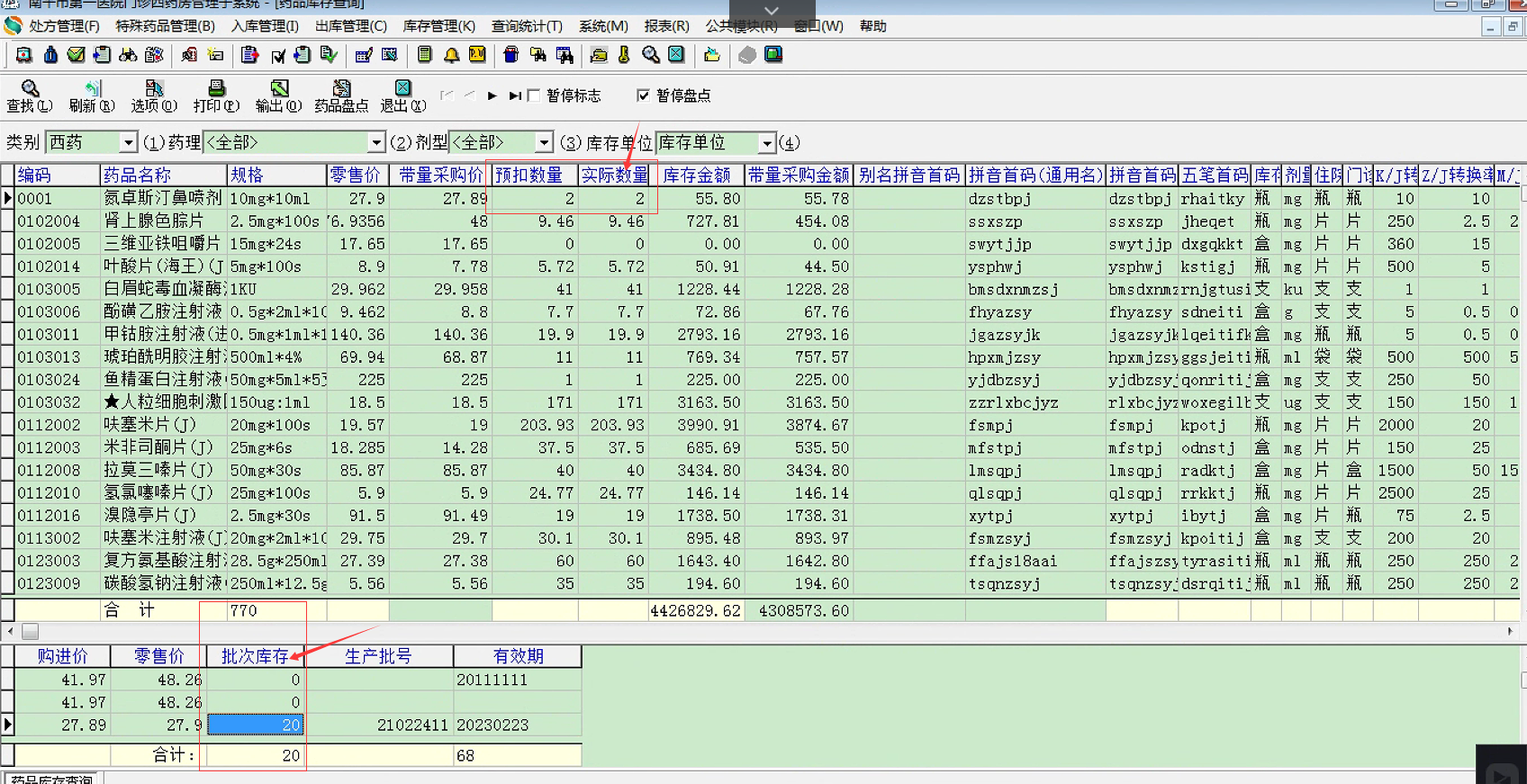The image size is (1527, 784).
Task: Click the horizontal scrollbar right arrow
Action: (1510, 631)
